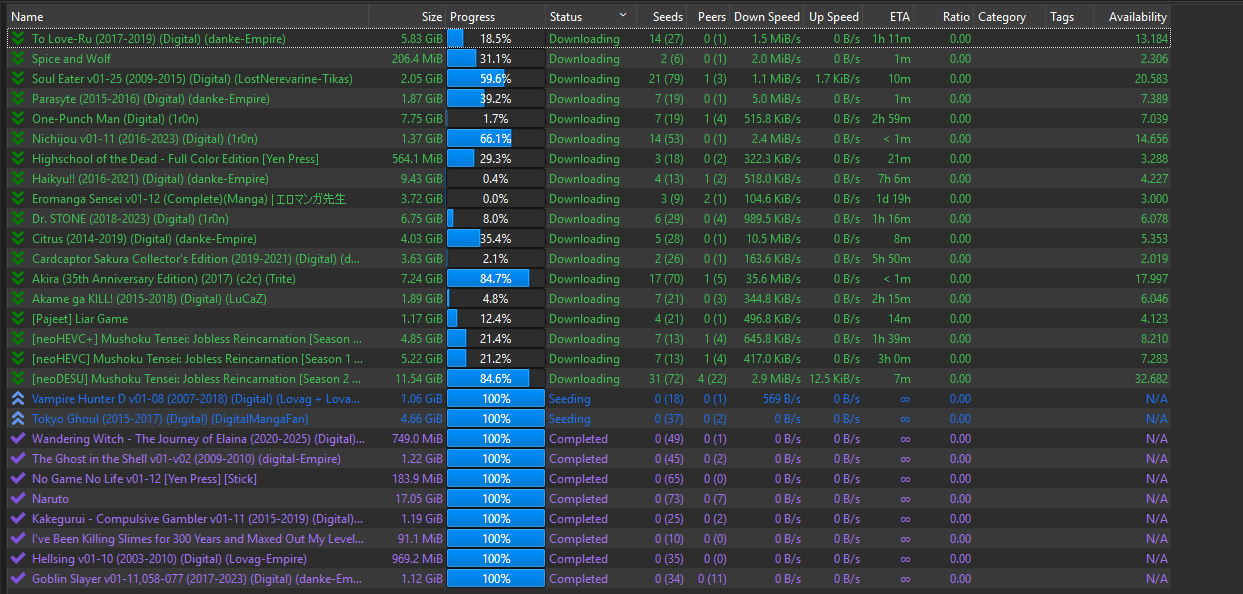Click the completed checkmark beside Hellsing v01-10
Screen dimensions: 1243x594
17,558
